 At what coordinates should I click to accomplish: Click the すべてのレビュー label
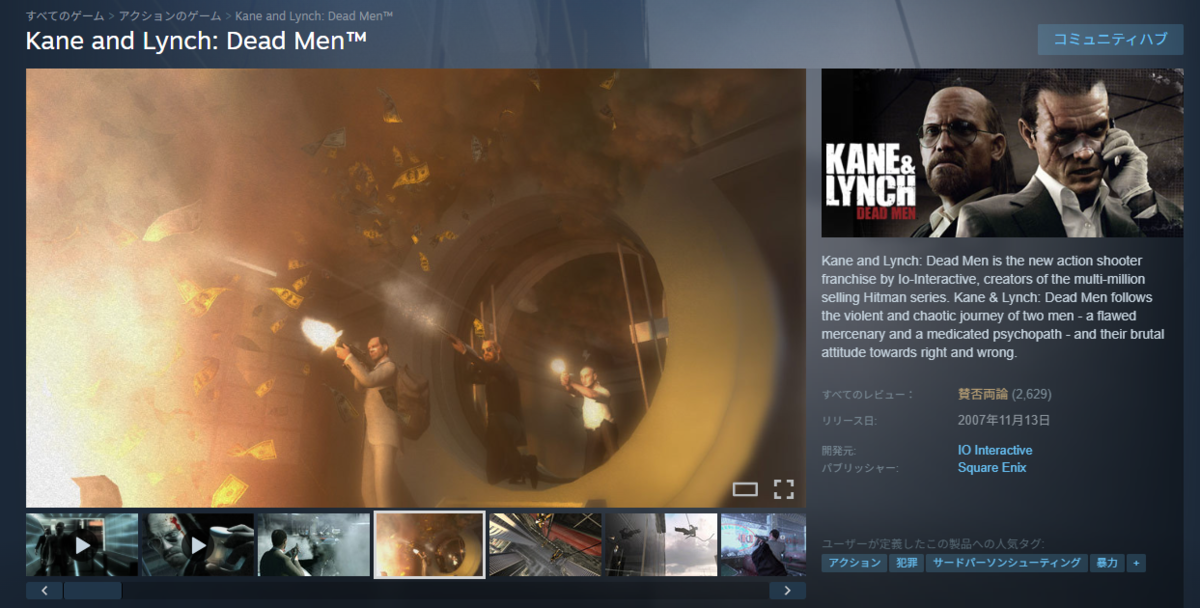coord(868,394)
